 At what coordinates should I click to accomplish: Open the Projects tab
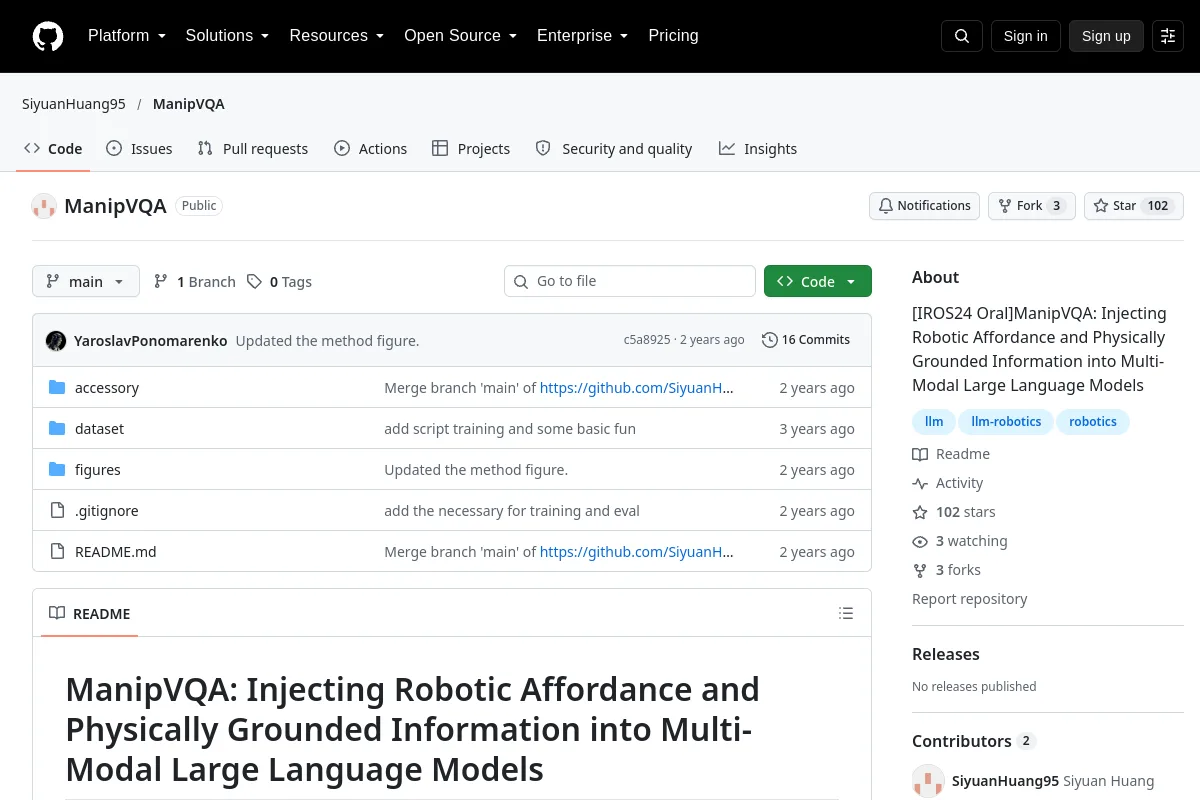tap(471, 149)
